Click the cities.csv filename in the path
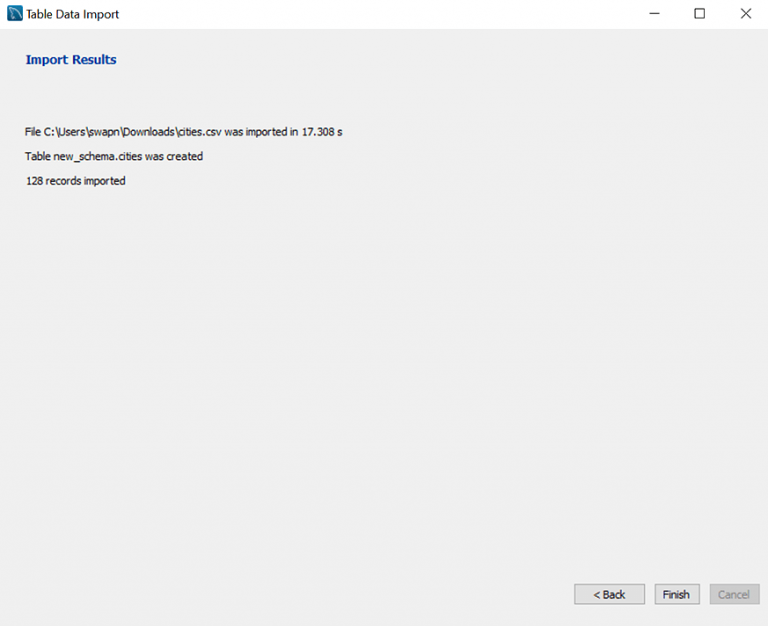The height and width of the screenshot is (626, 768). tap(200, 132)
